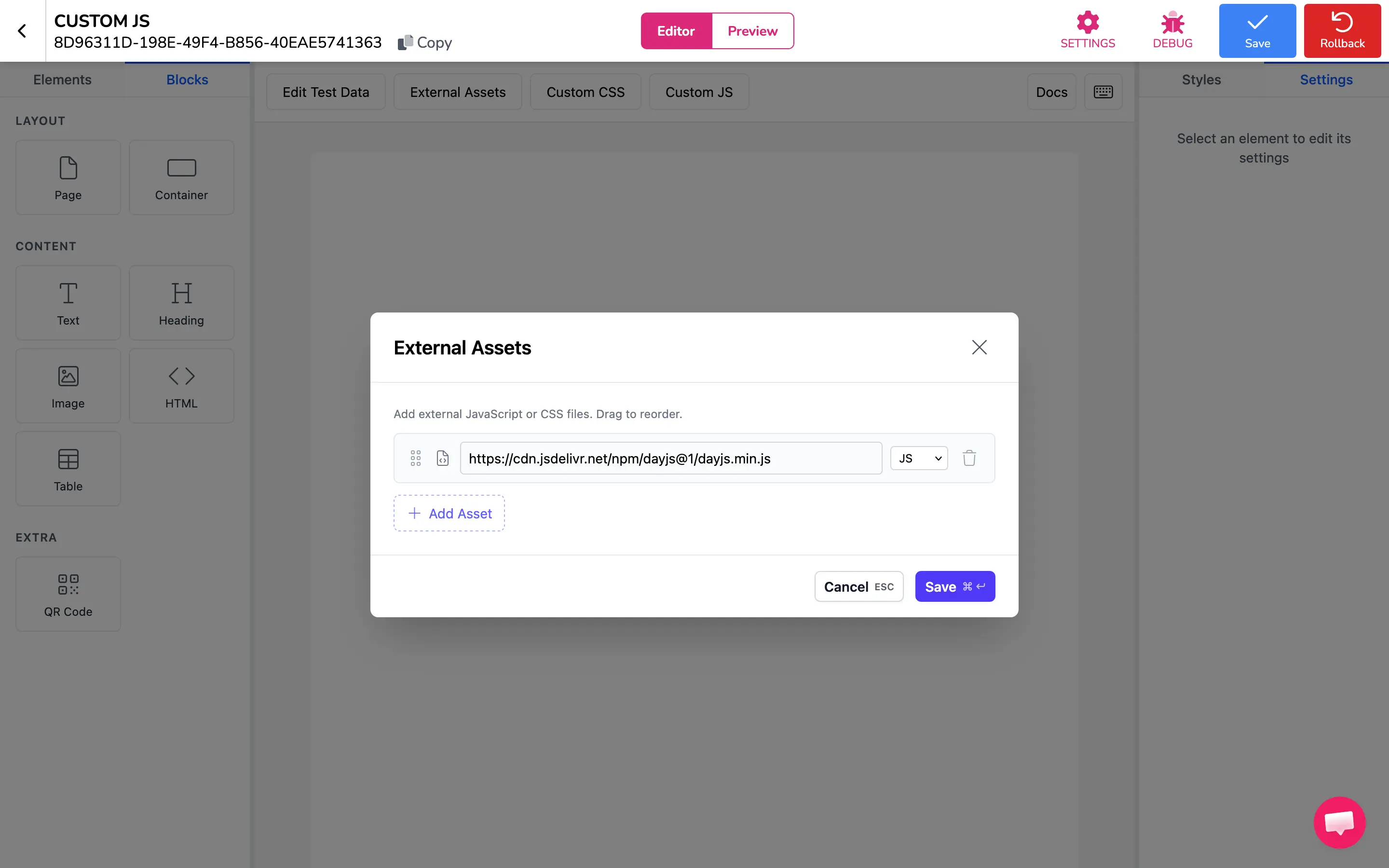This screenshot has height=868, width=1389.
Task: Open the chat support bubble
Action: [1339, 822]
